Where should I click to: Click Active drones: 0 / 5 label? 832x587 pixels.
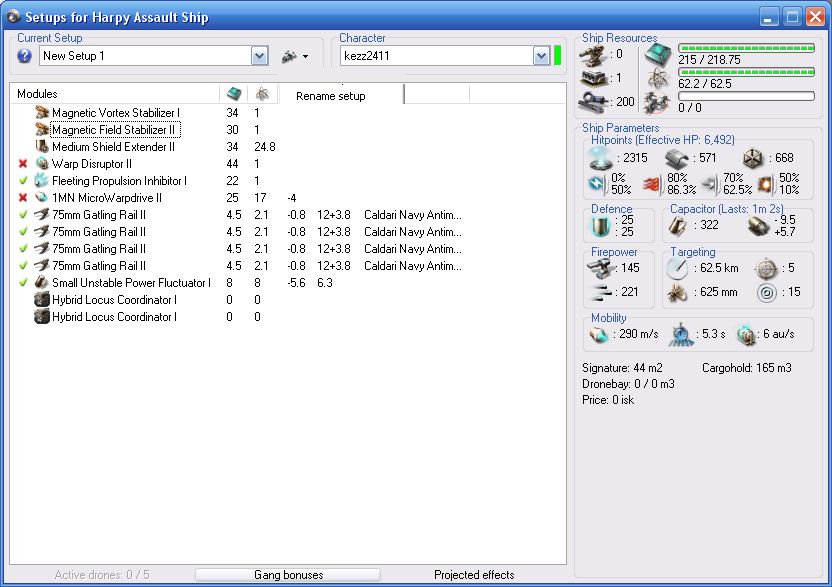pos(102,575)
